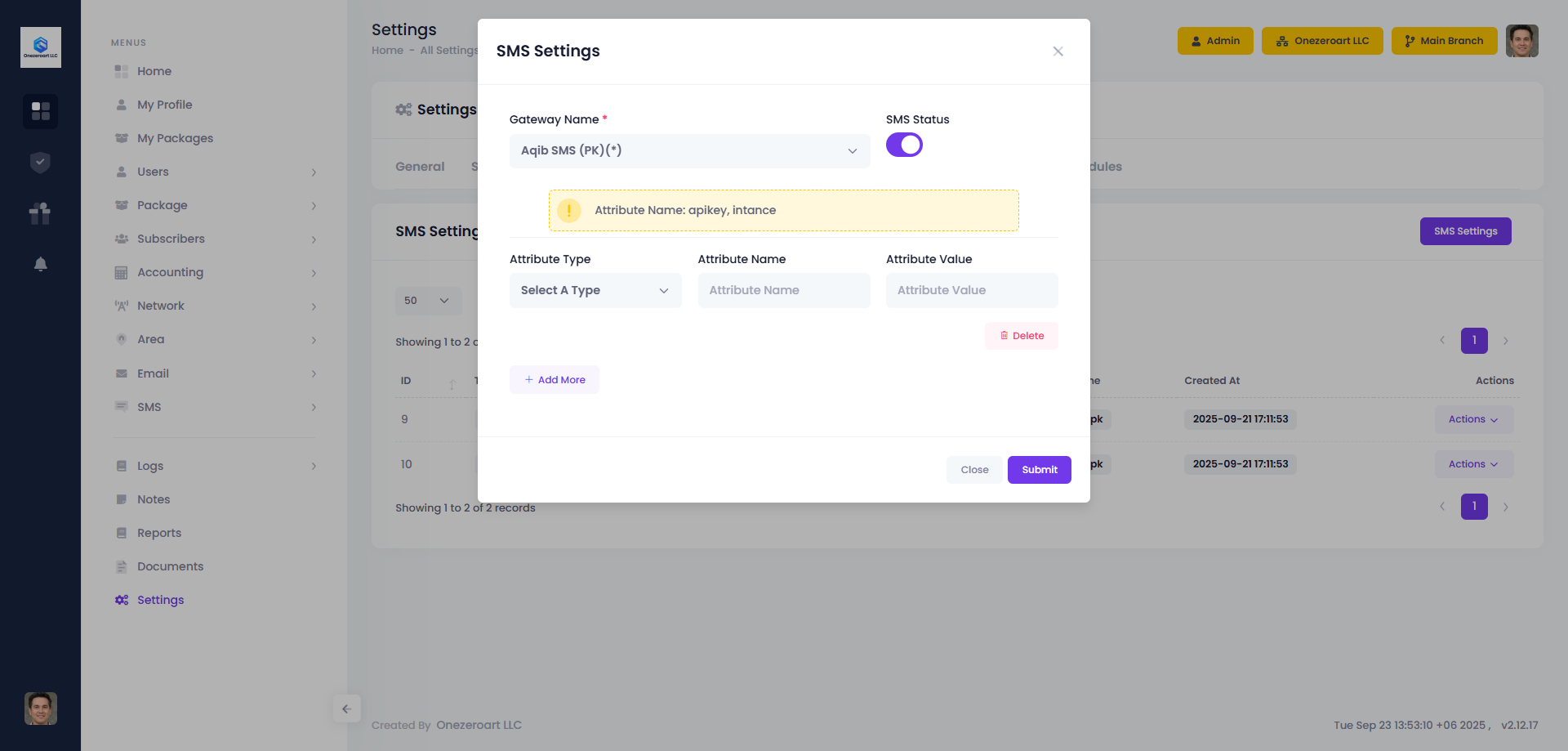Open the gift icon in left rail

[x=40, y=213]
